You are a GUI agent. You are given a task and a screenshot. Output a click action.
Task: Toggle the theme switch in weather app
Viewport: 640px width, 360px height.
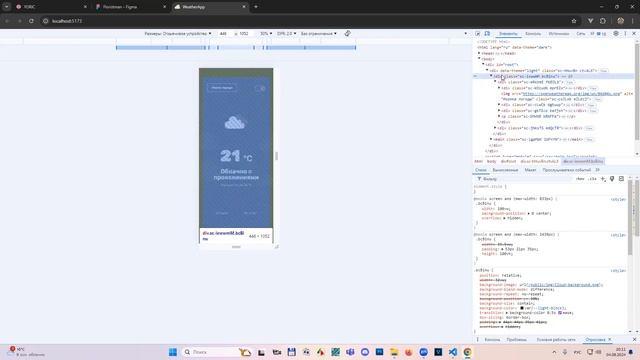click(x=260, y=88)
